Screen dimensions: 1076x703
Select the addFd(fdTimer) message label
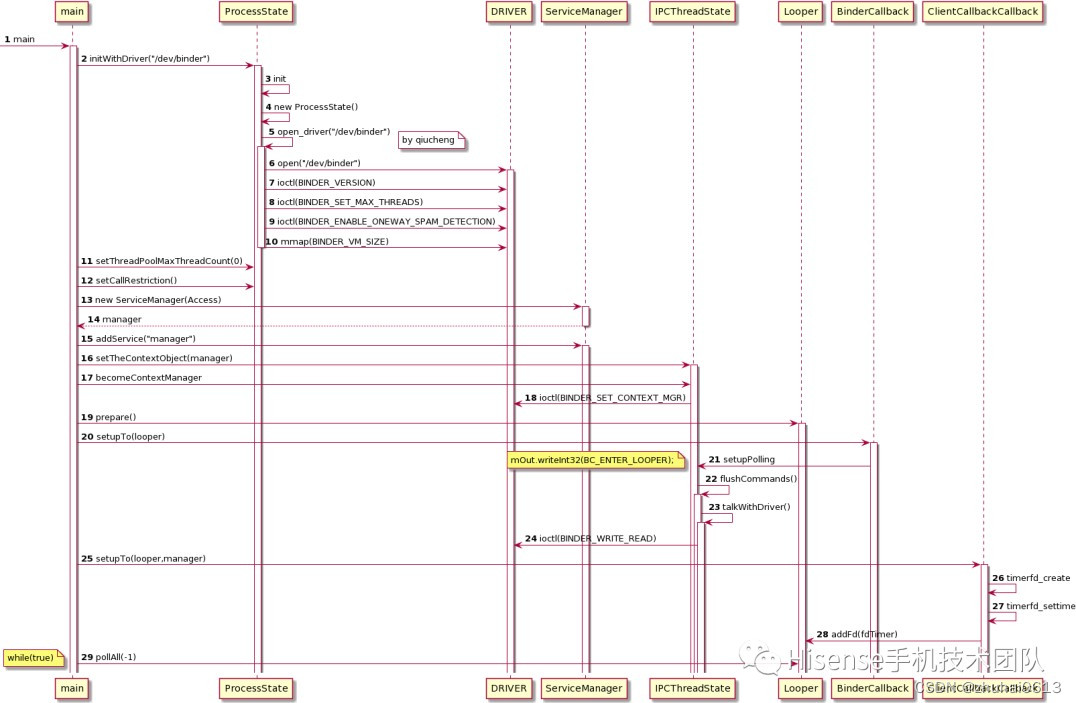(x=857, y=634)
